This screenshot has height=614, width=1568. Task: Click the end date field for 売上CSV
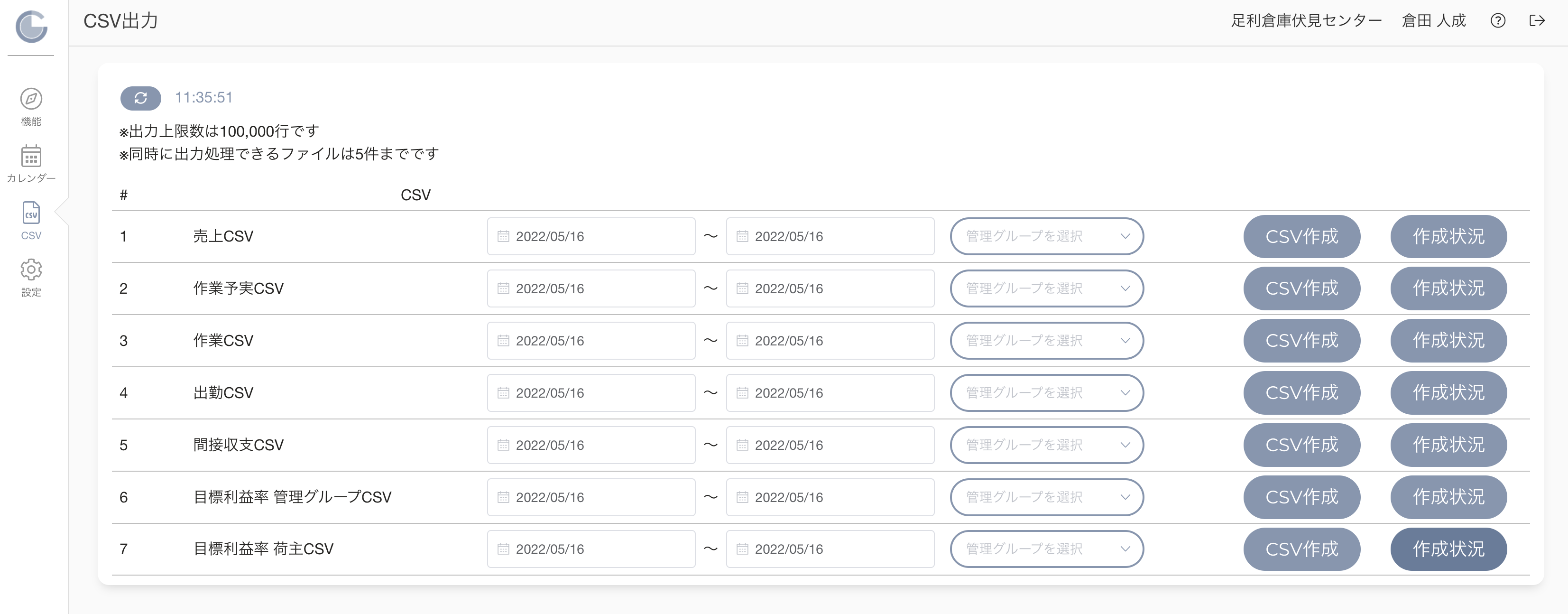(x=830, y=236)
